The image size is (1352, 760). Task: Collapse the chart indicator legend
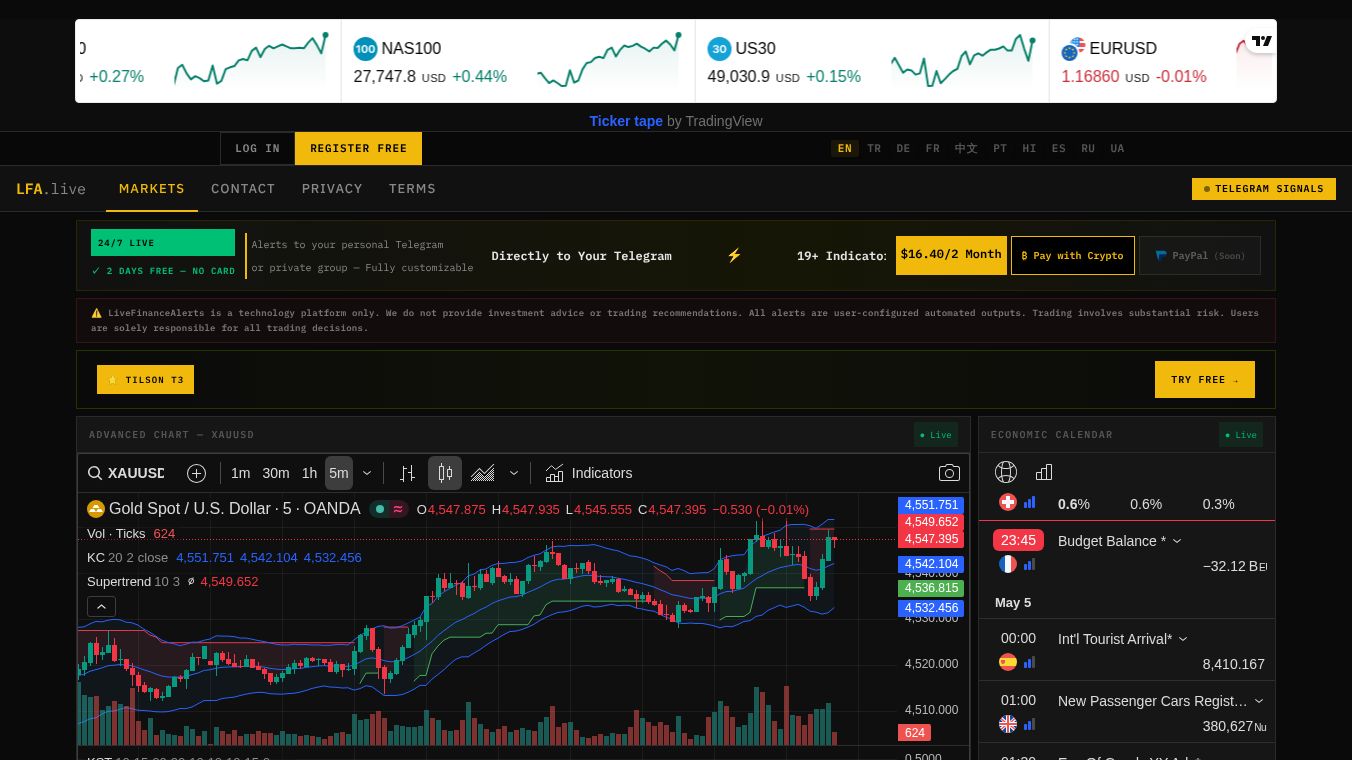coord(102,606)
